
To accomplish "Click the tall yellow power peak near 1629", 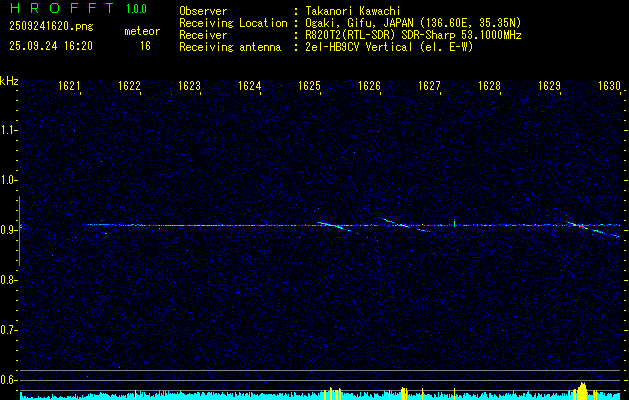I will (582, 389).
